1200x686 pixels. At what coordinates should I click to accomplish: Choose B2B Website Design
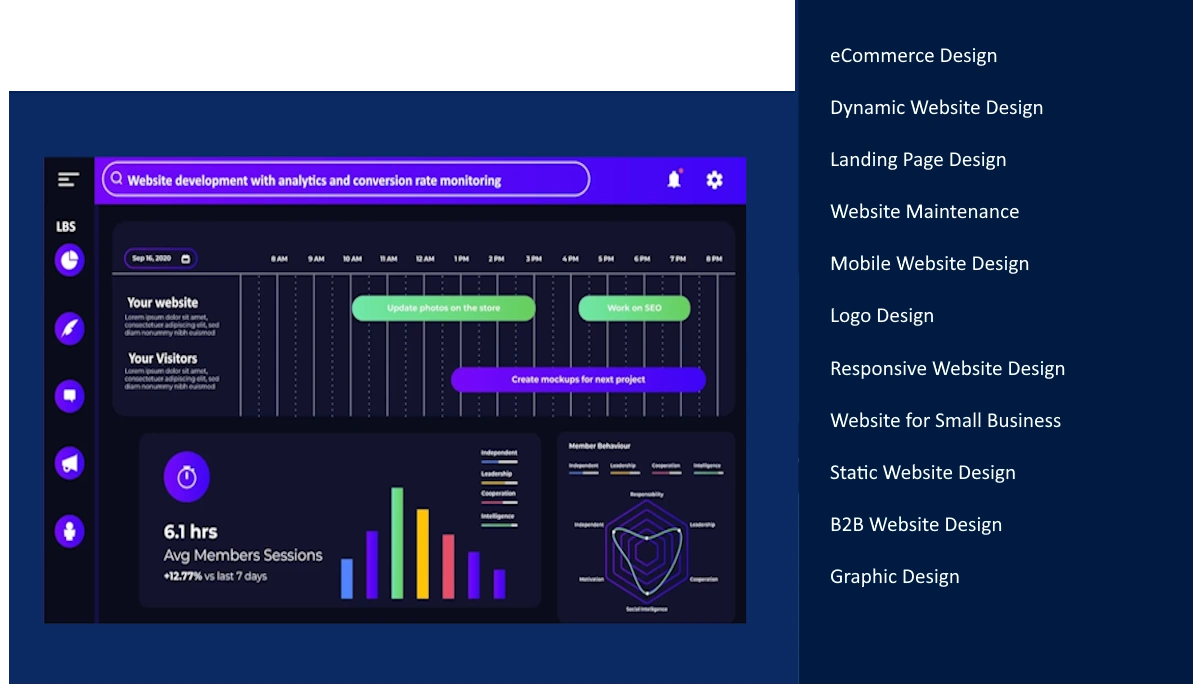click(915, 525)
